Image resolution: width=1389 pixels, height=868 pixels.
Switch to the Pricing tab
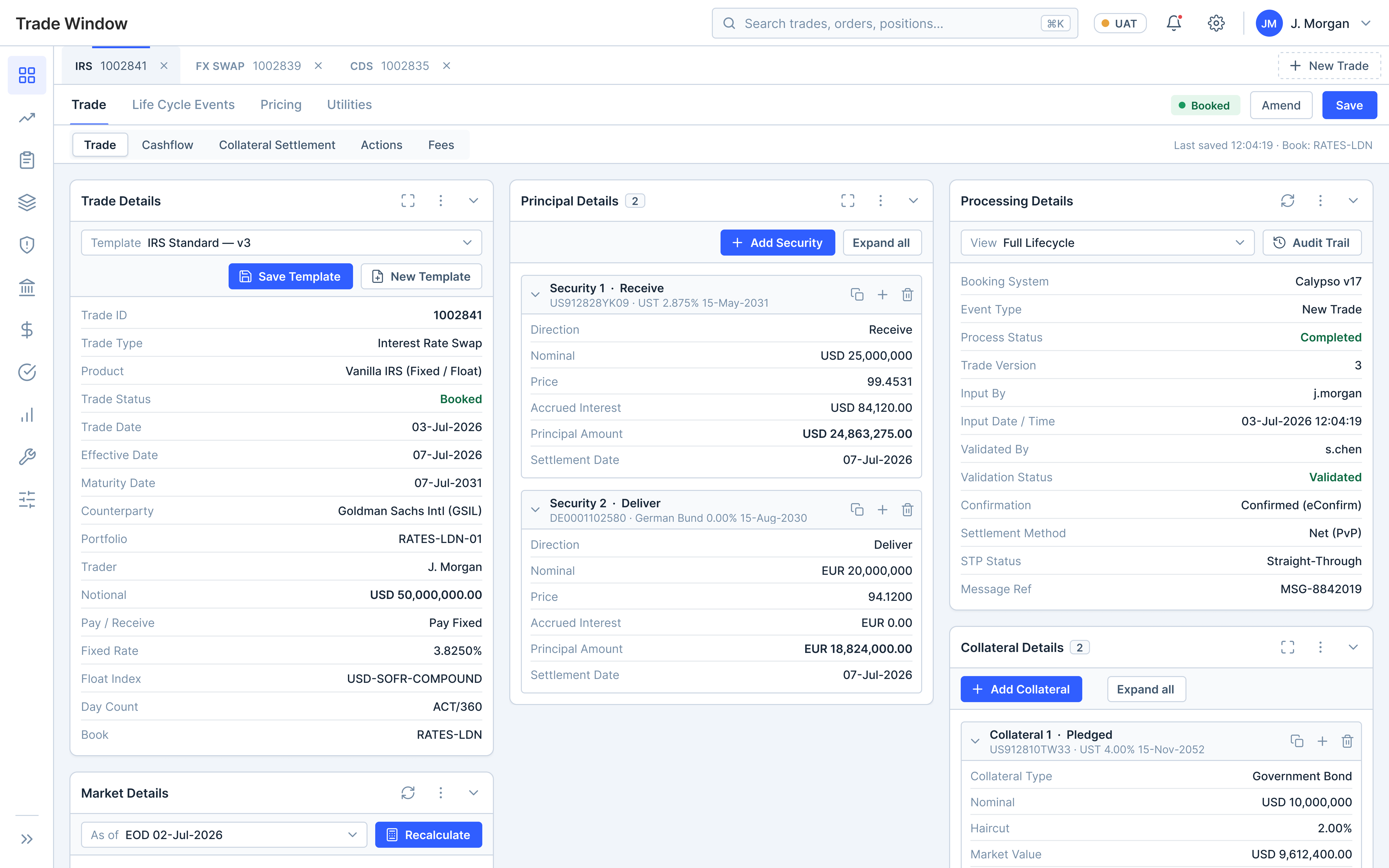tap(281, 105)
